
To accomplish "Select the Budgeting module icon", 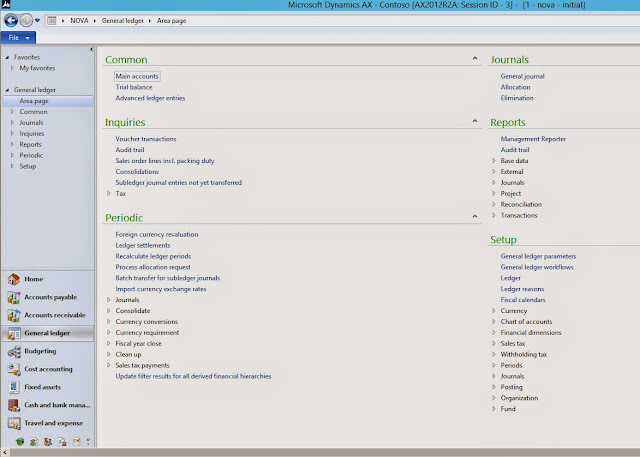I will 13,351.
